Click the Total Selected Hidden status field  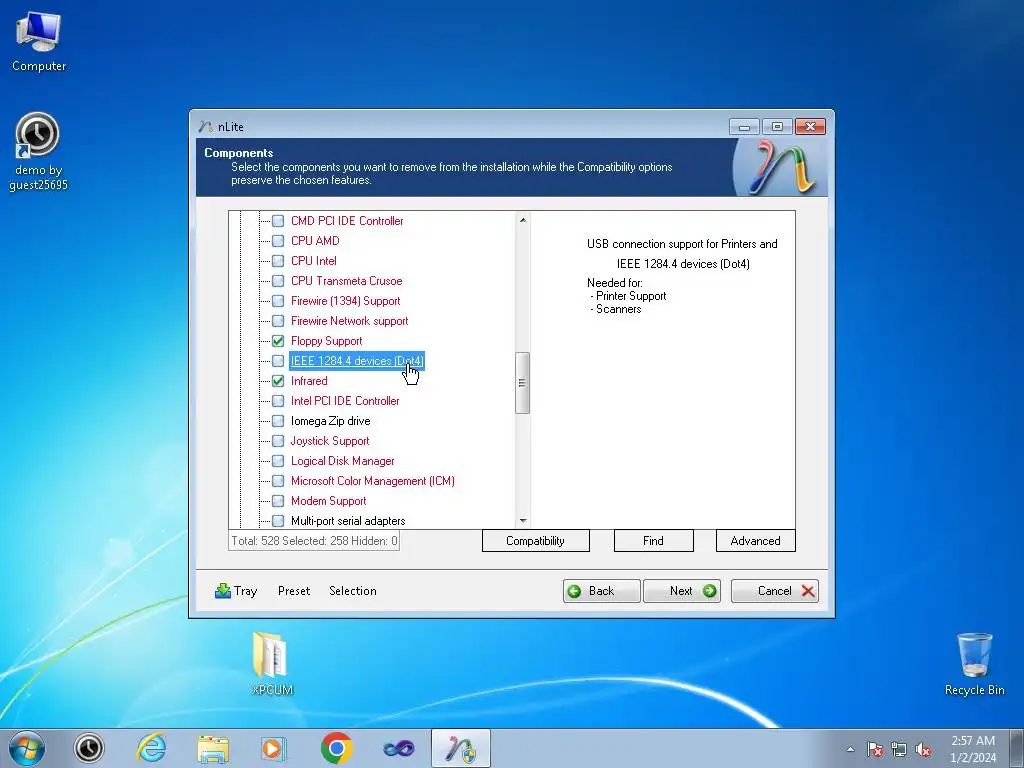tap(314, 541)
